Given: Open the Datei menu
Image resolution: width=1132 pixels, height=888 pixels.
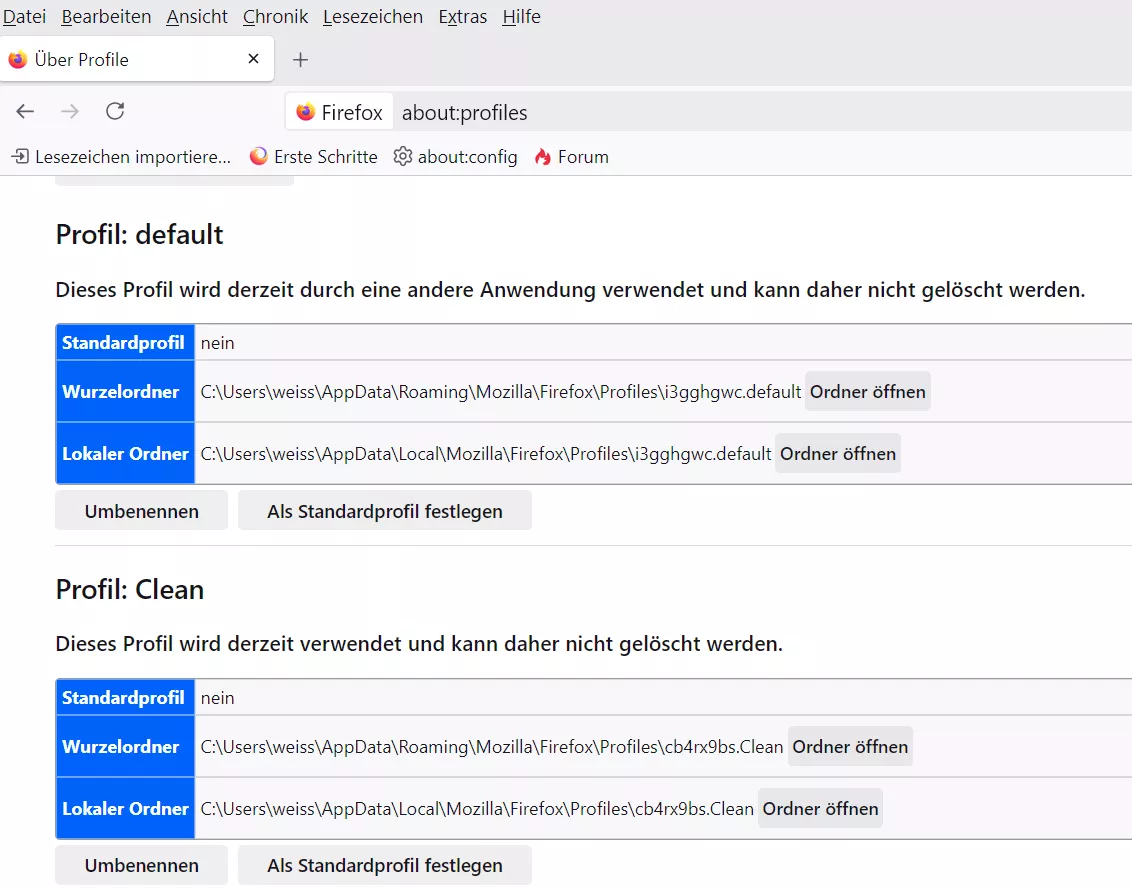Looking at the screenshot, I should 25,17.
